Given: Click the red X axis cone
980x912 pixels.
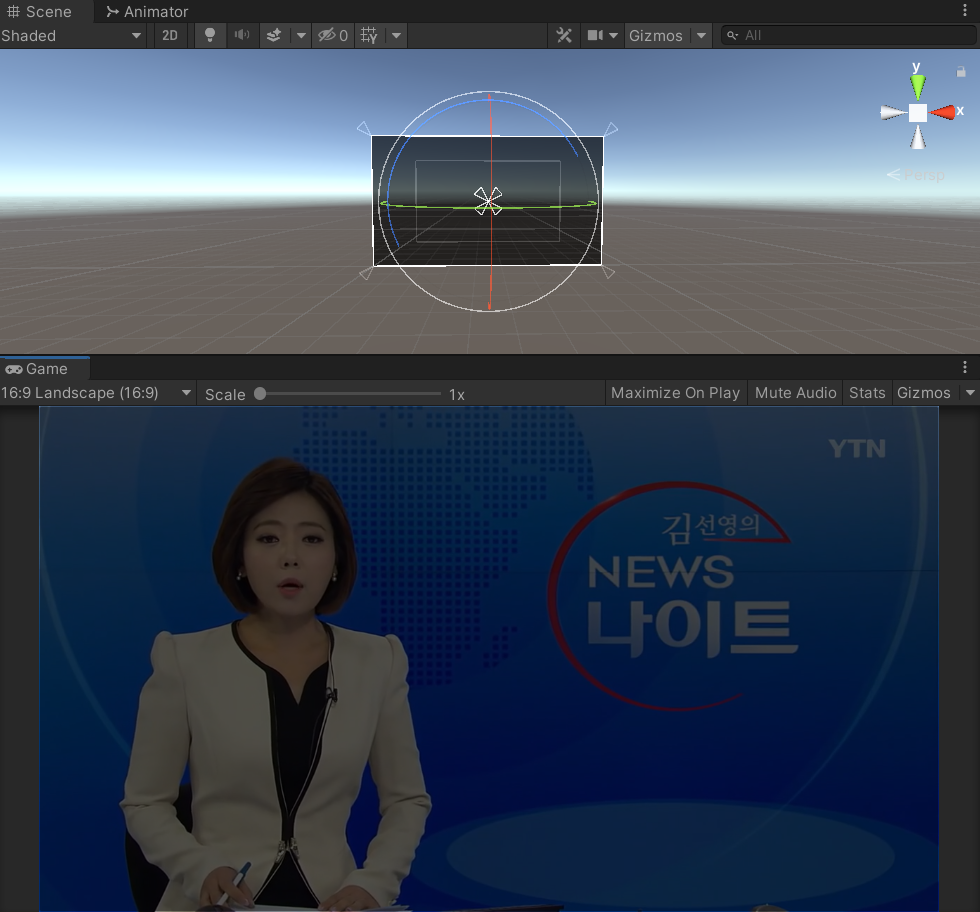Looking at the screenshot, I should [943, 113].
